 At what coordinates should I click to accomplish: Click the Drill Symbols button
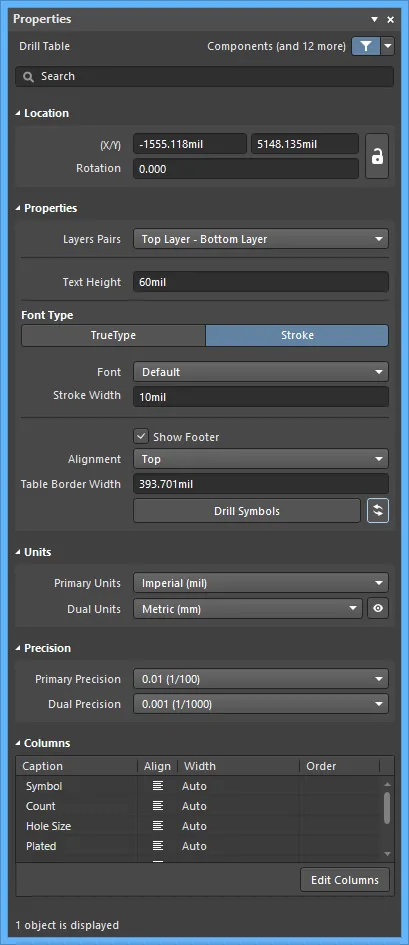247,511
